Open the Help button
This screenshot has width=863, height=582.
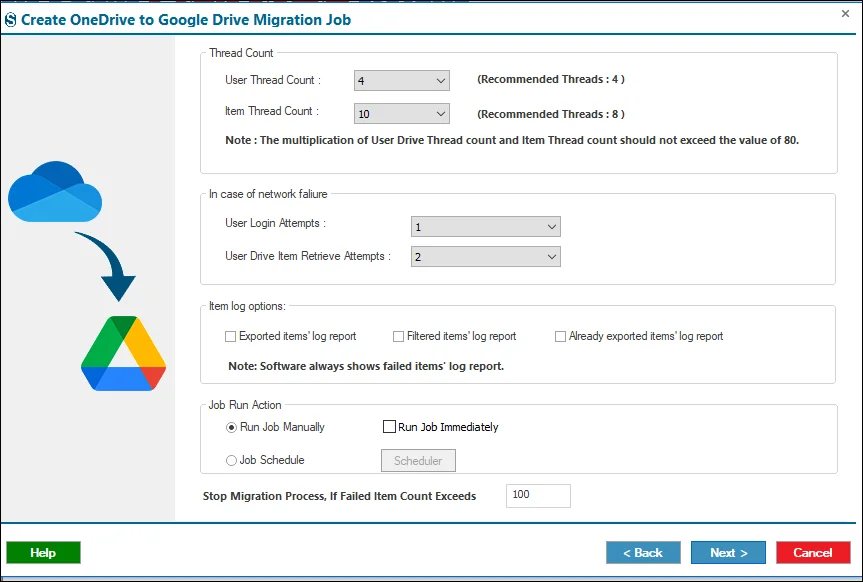pos(43,552)
